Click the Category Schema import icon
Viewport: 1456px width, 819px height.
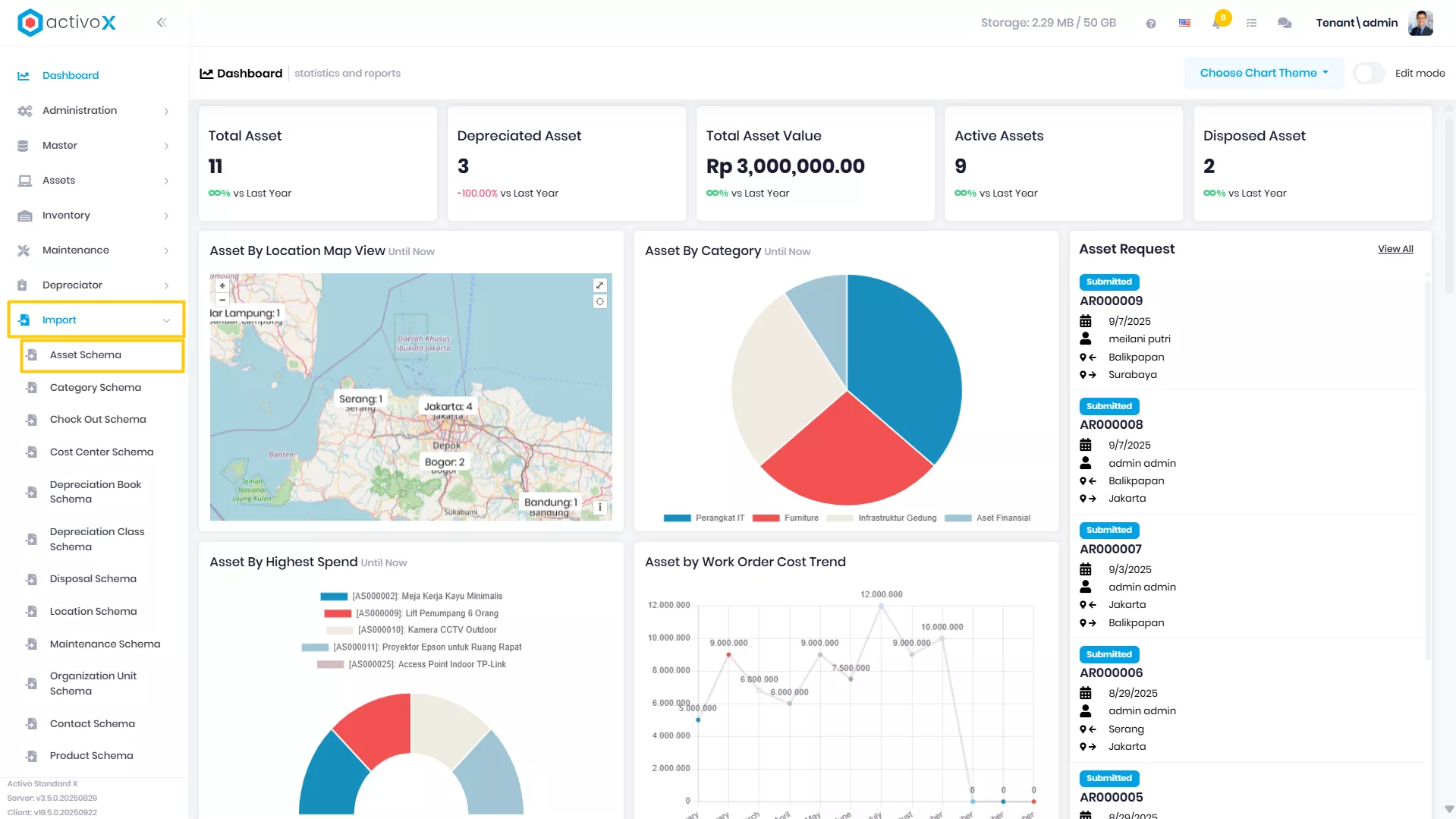click(32, 388)
